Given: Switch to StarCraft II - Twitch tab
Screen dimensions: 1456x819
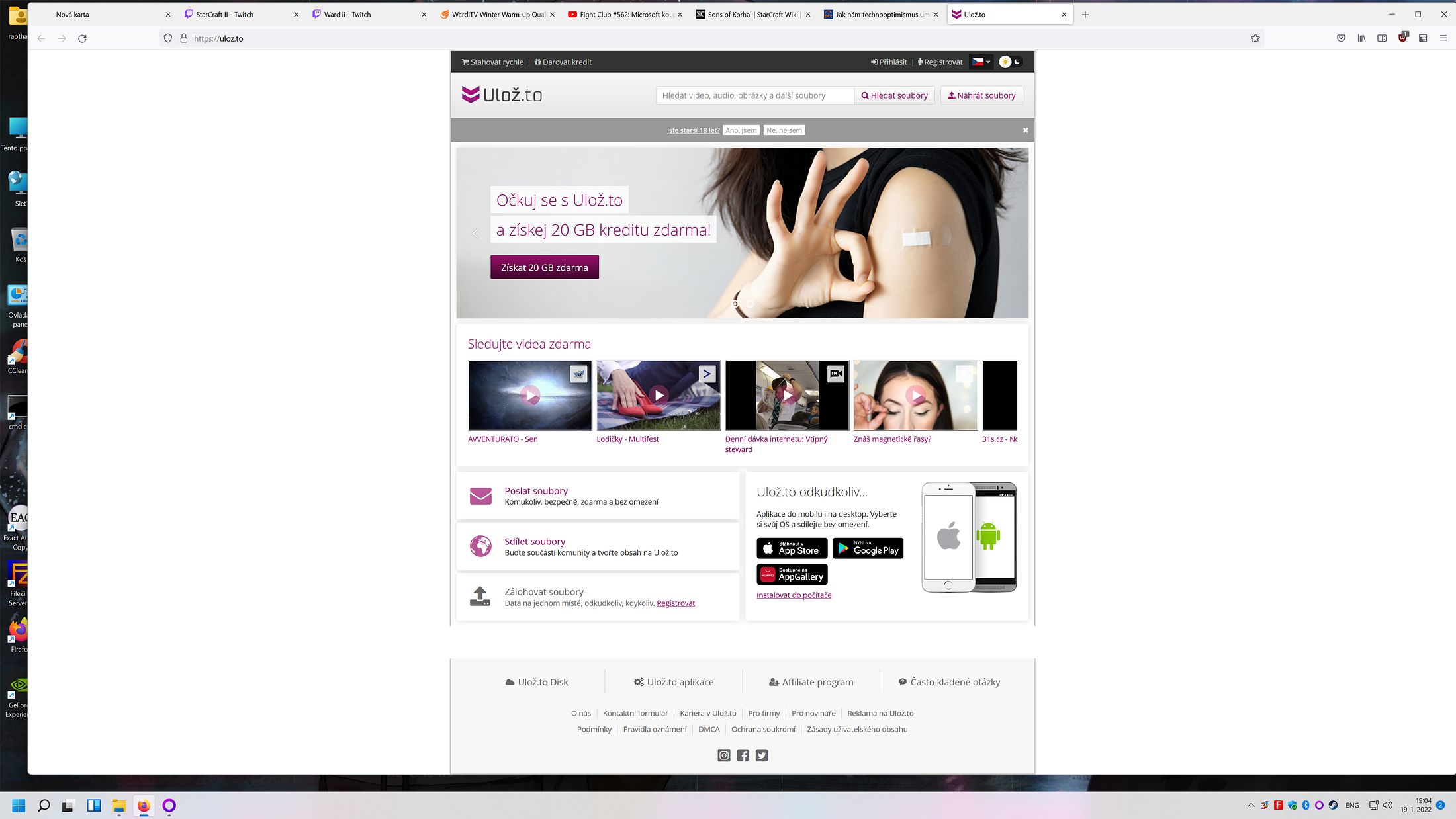Looking at the screenshot, I should [224, 14].
